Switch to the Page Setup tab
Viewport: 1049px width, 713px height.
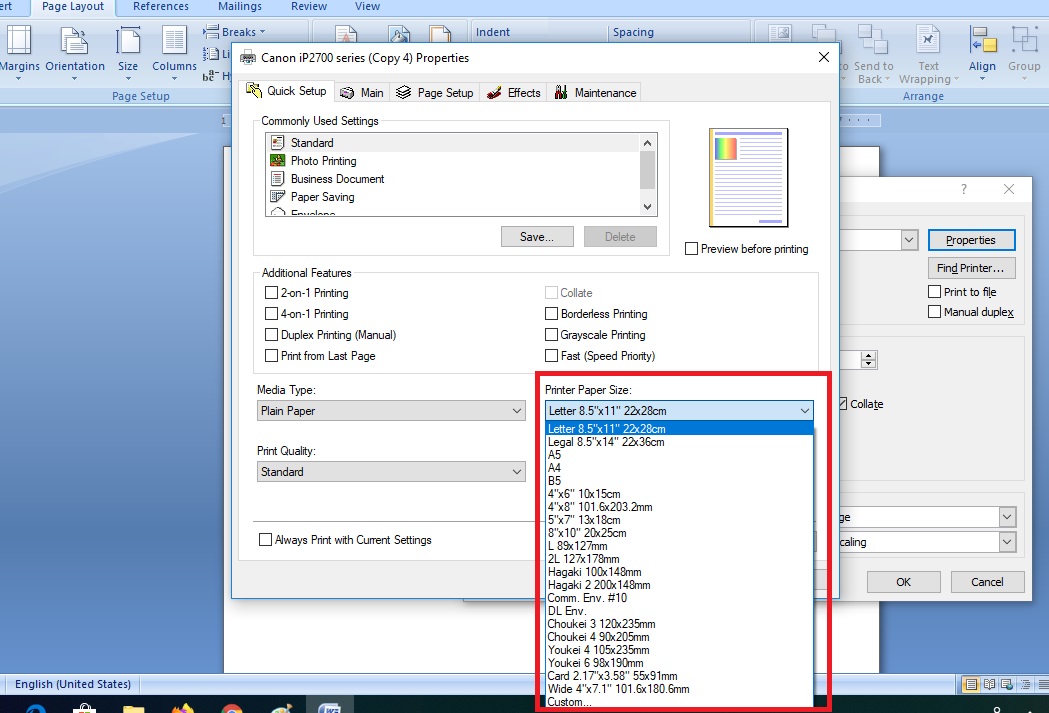435,93
